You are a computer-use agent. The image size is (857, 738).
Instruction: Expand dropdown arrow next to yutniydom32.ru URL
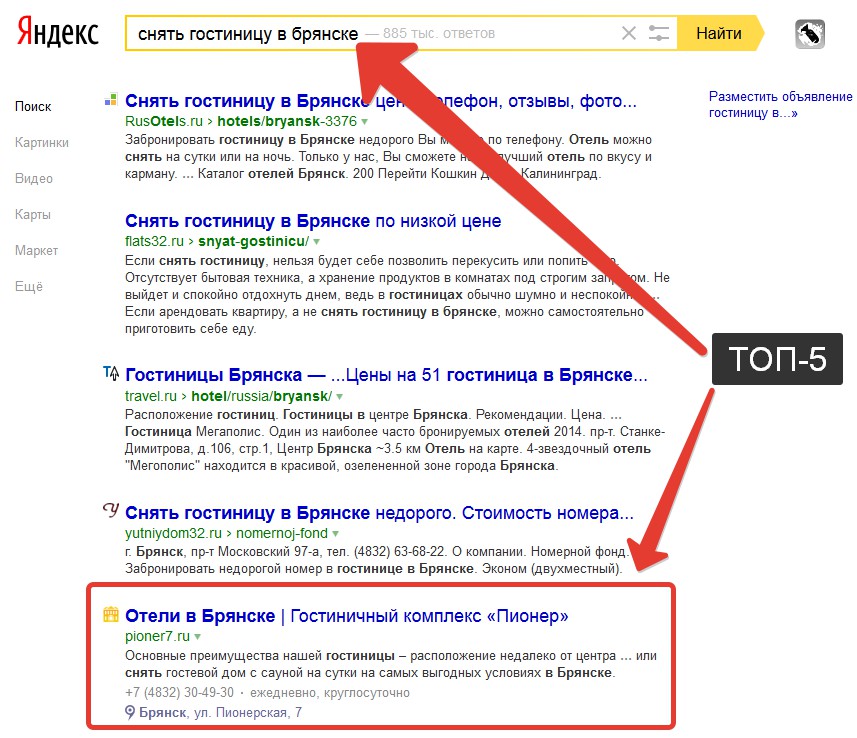pyautogui.click(x=335, y=534)
